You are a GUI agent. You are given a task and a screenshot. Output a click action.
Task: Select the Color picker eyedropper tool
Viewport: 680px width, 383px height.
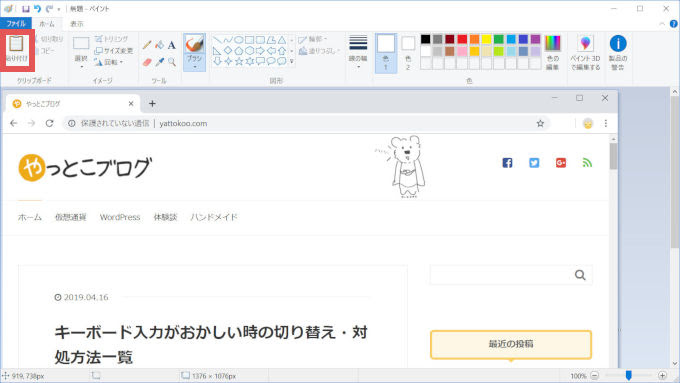(160, 62)
